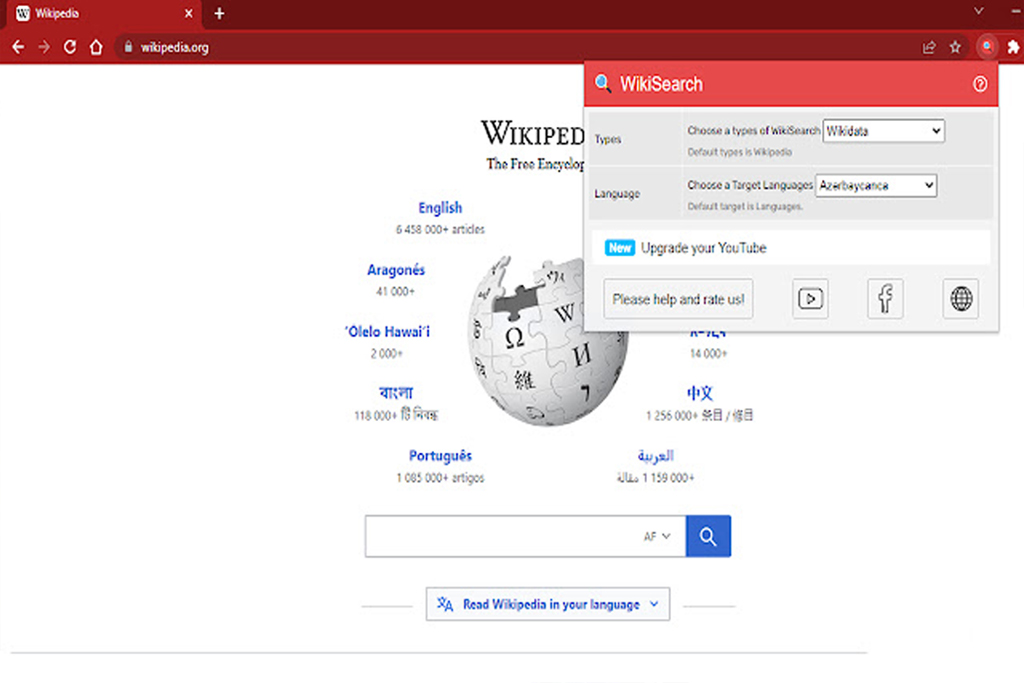Click the WikiSearch extension toolbar icon

pyautogui.click(x=987, y=46)
